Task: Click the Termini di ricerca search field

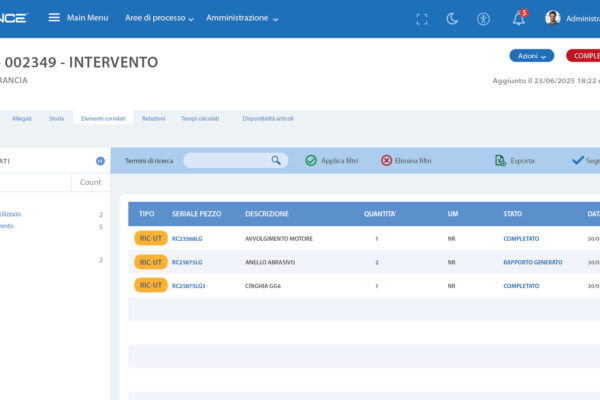Action: pos(236,160)
